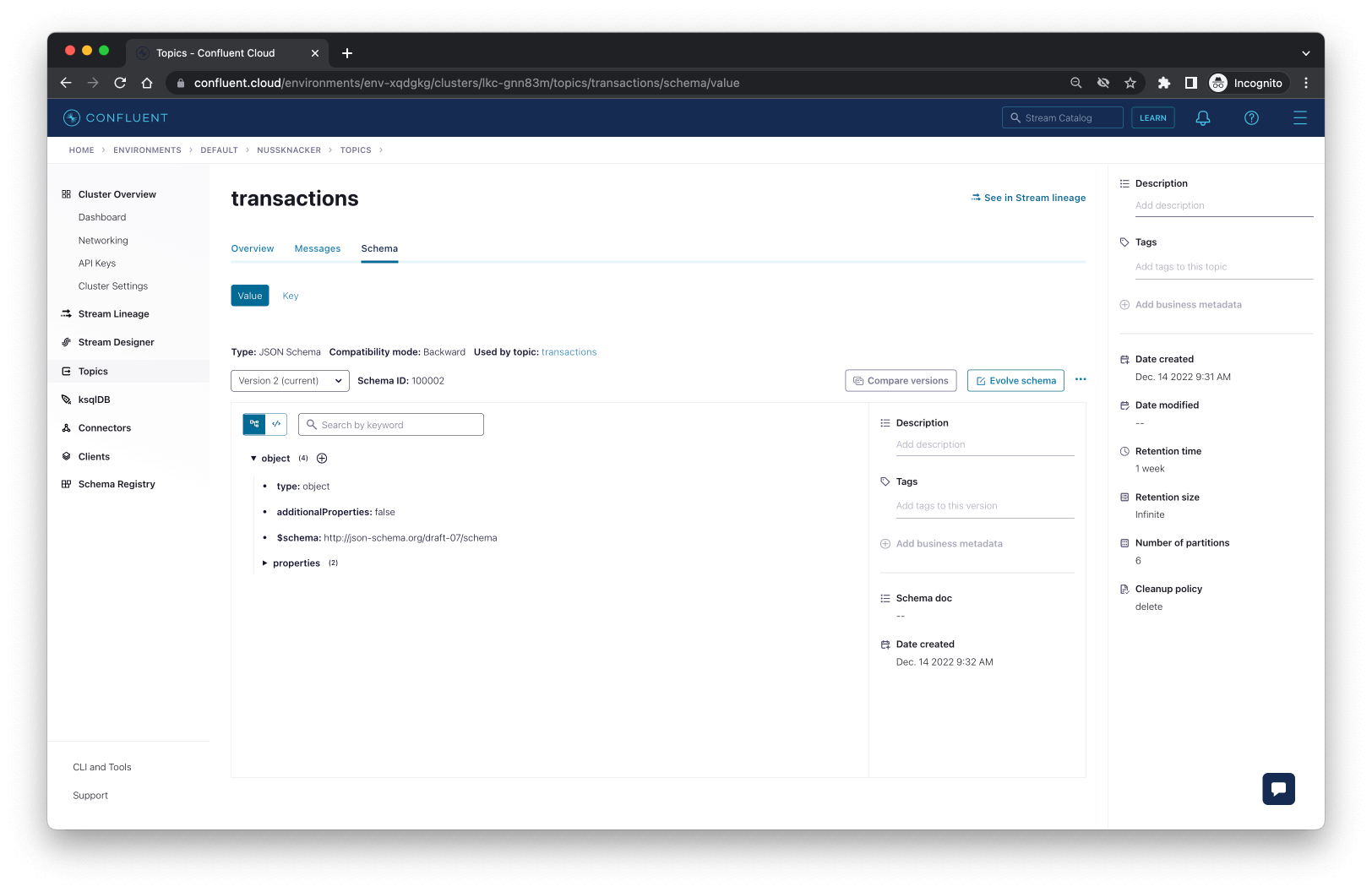Viewport: 1372px width, 892px height.
Task: Switch to the Messages tab
Action: pos(318,248)
